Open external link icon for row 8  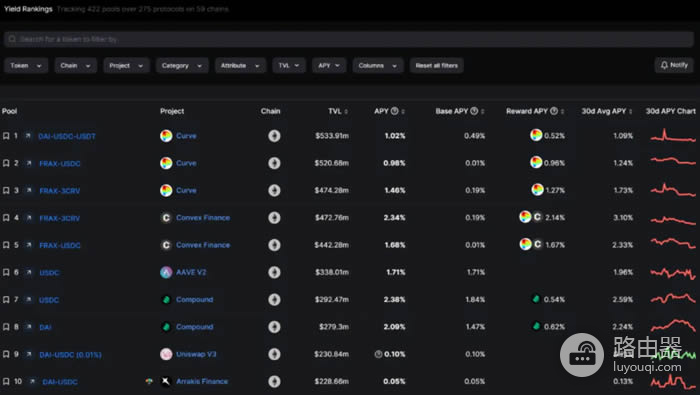(x=29, y=327)
